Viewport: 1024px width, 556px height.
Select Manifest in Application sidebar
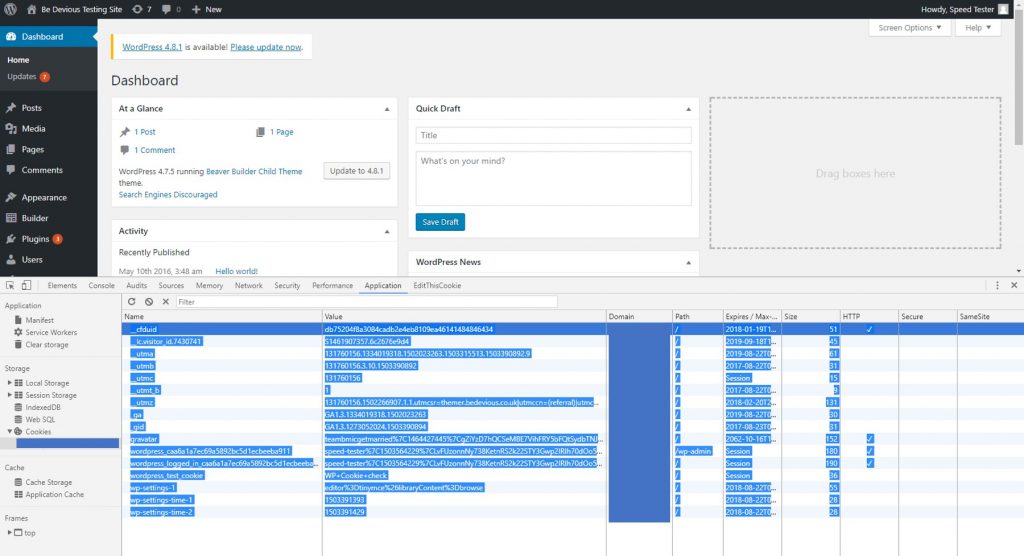click(39, 320)
